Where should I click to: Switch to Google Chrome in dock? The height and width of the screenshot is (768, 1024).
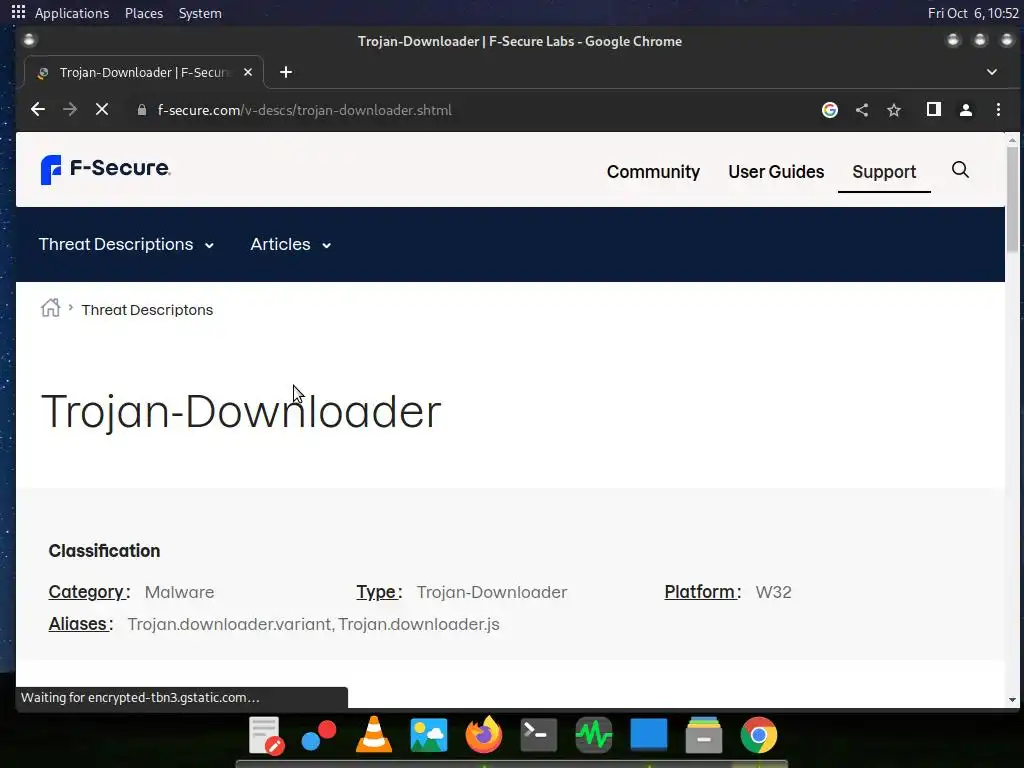point(759,735)
